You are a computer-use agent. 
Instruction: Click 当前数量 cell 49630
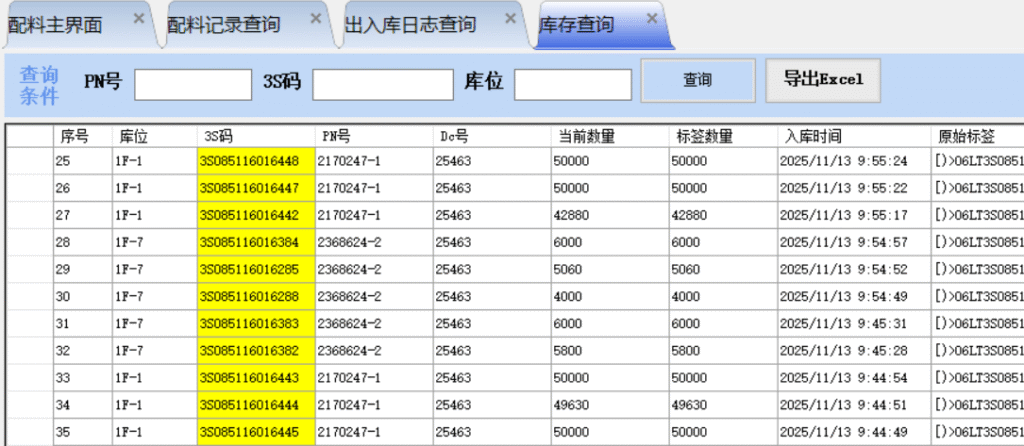tap(611, 405)
